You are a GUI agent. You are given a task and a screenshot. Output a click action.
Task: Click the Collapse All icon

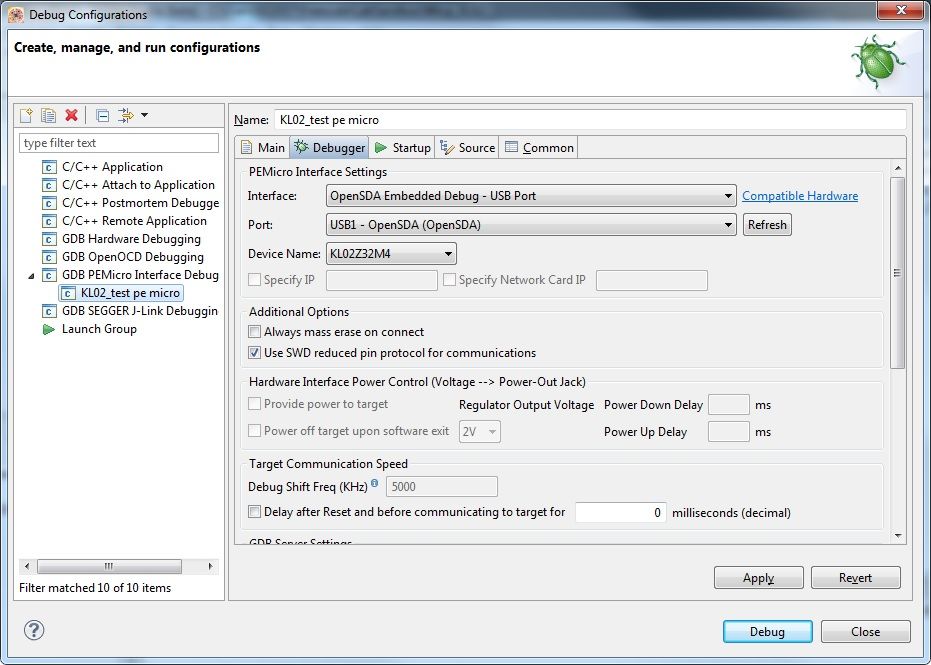103,115
